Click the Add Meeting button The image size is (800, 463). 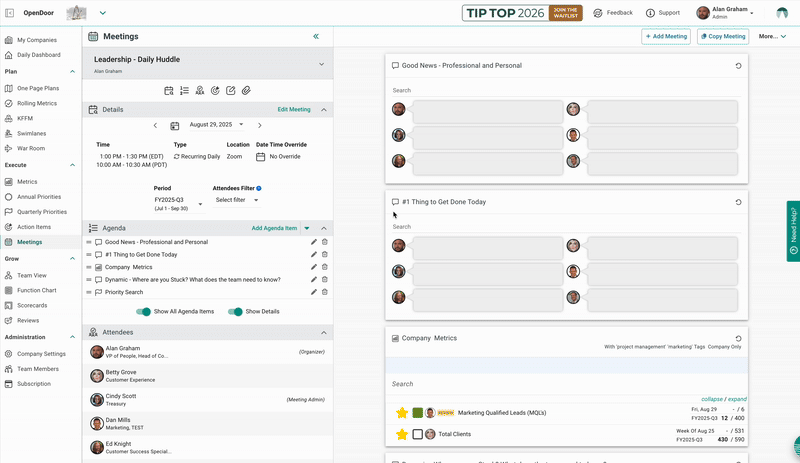pos(666,36)
